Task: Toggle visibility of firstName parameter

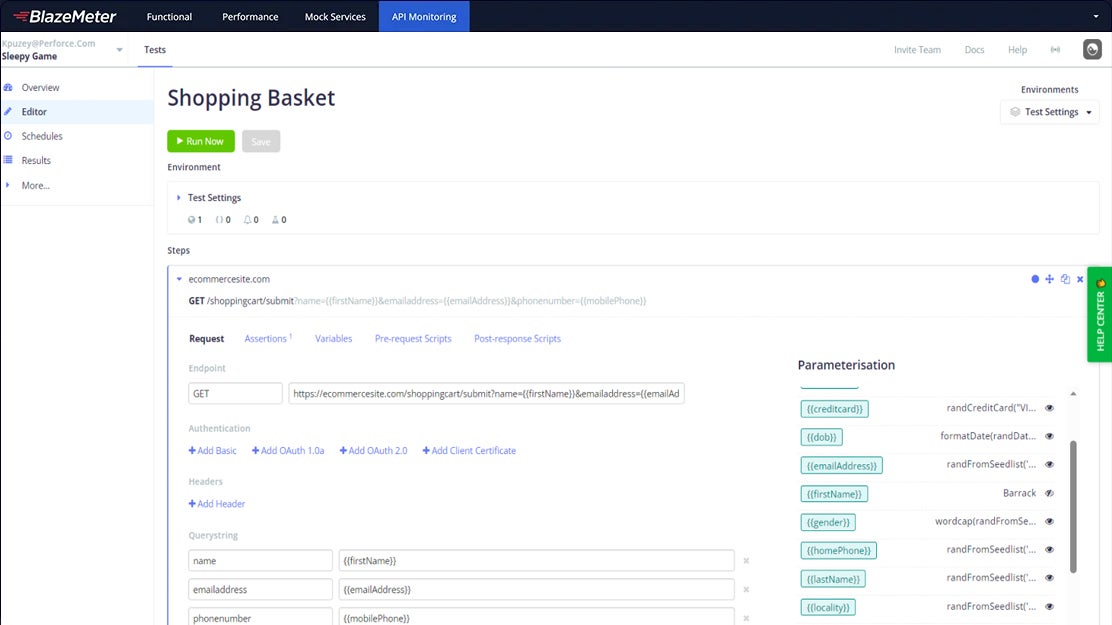Action: [x=1050, y=493]
